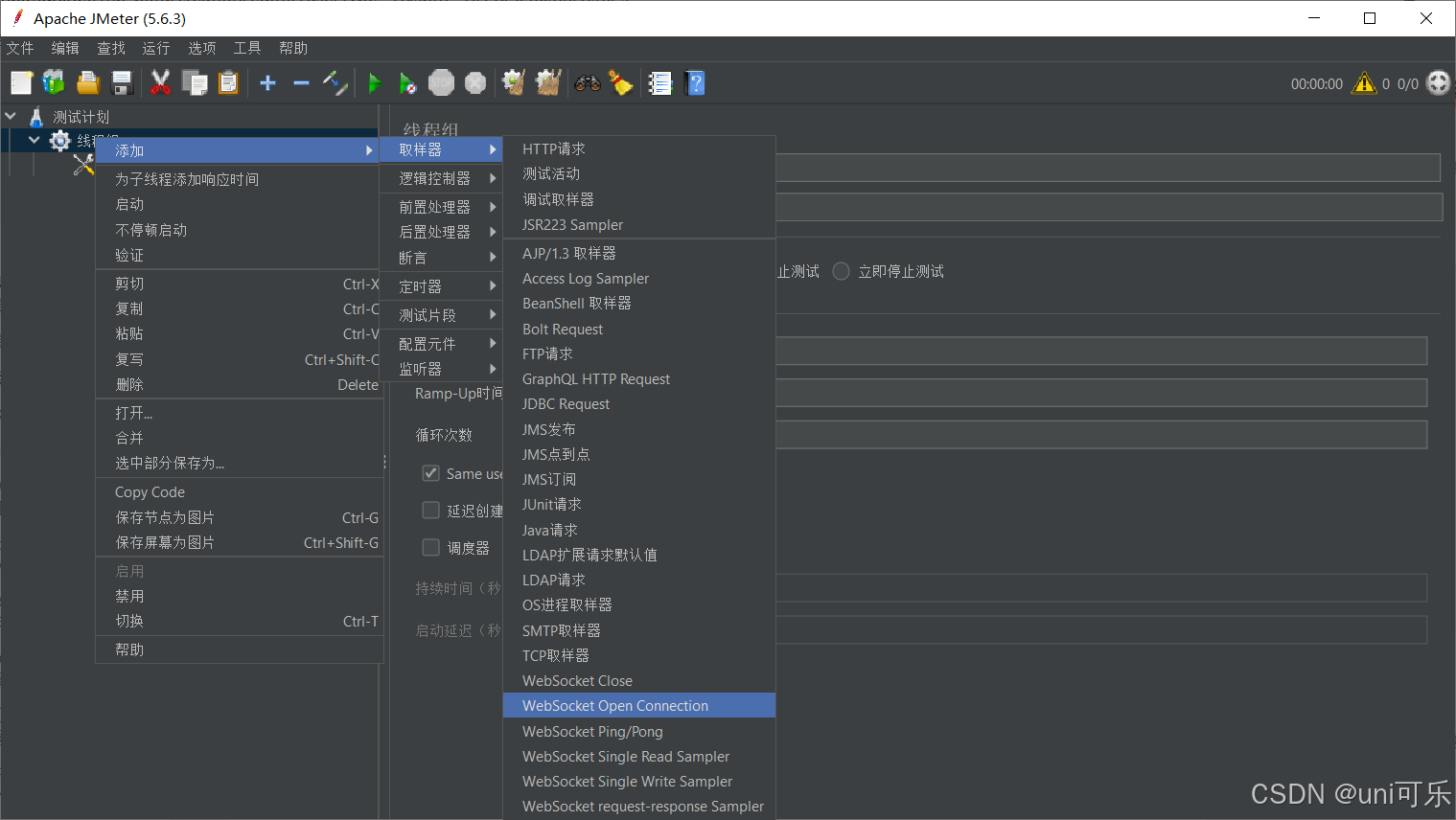Toggle the 延迟创建 checkbox
1456x820 pixels.
pos(431,511)
